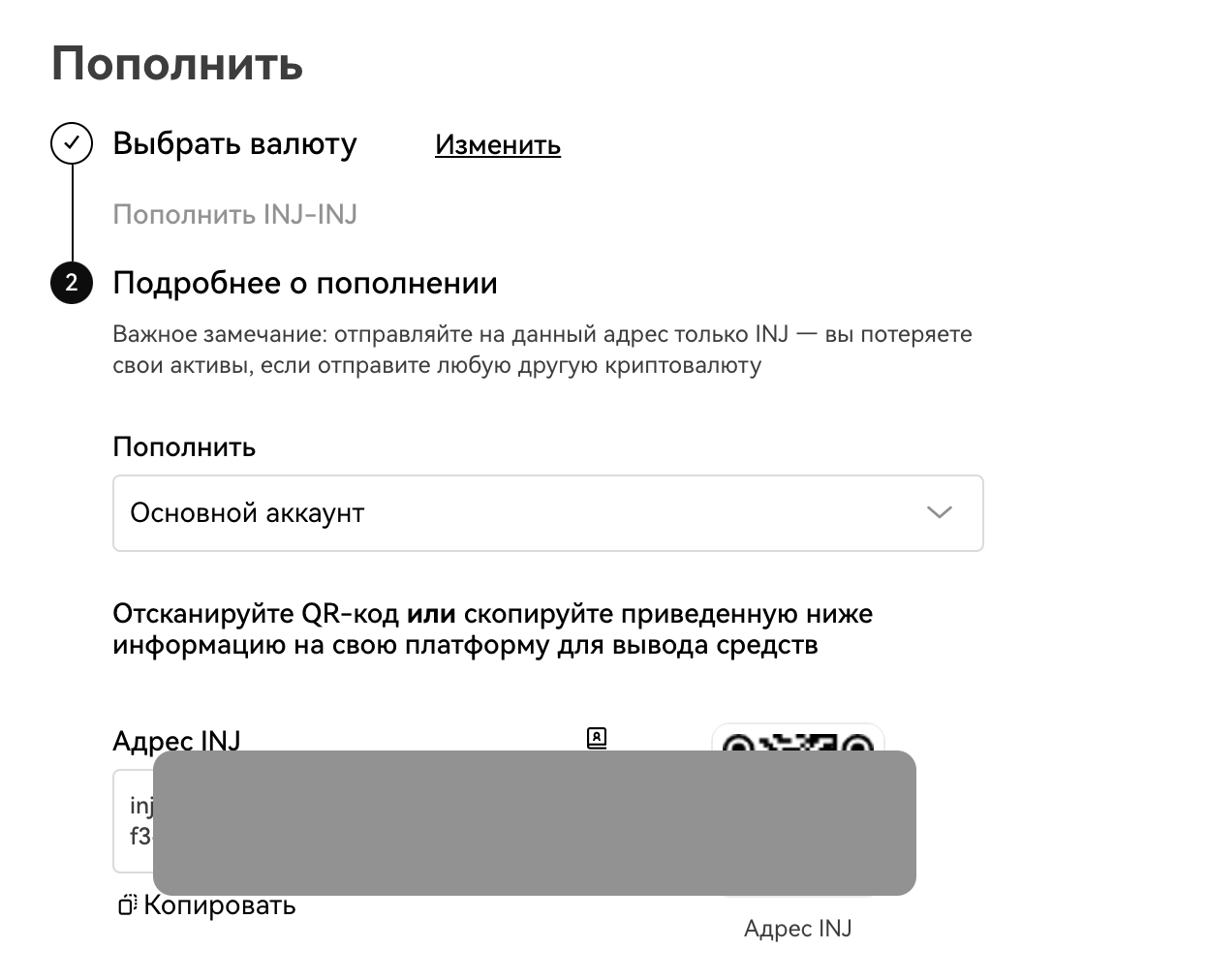Select the Выбрать валюту step heading

pyautogui.click(x=235, y=143)
